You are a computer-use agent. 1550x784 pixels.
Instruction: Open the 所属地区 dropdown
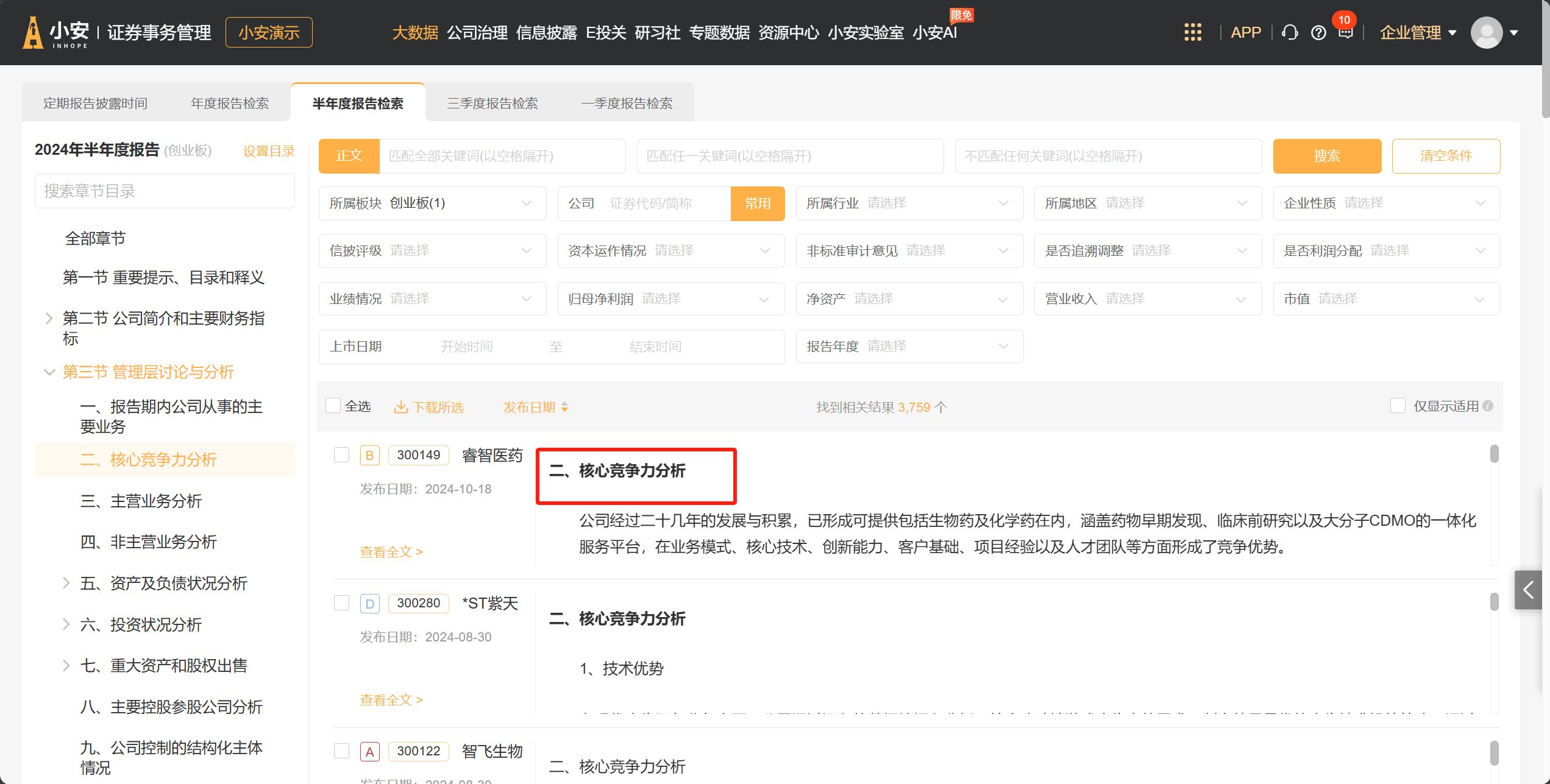point(1148,203)
